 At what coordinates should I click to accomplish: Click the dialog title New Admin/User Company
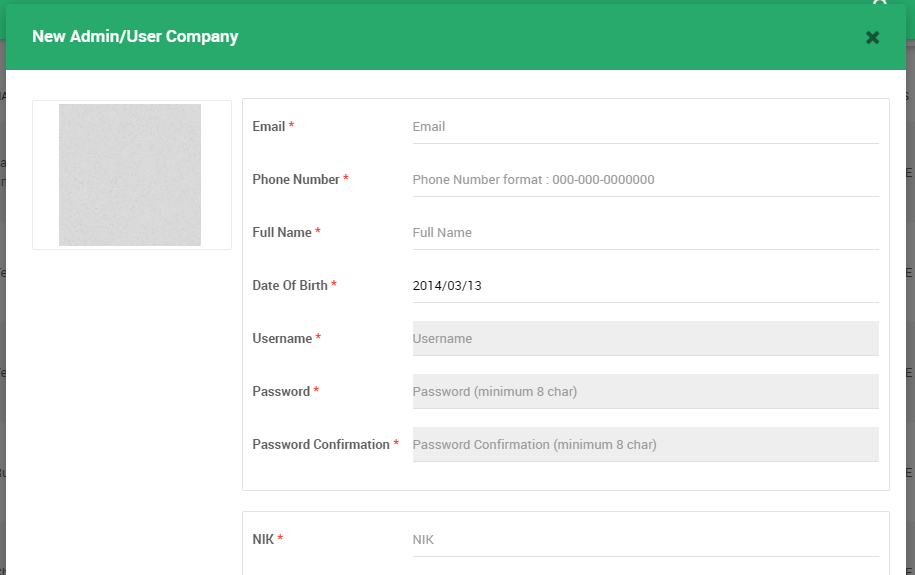point(135,36)
